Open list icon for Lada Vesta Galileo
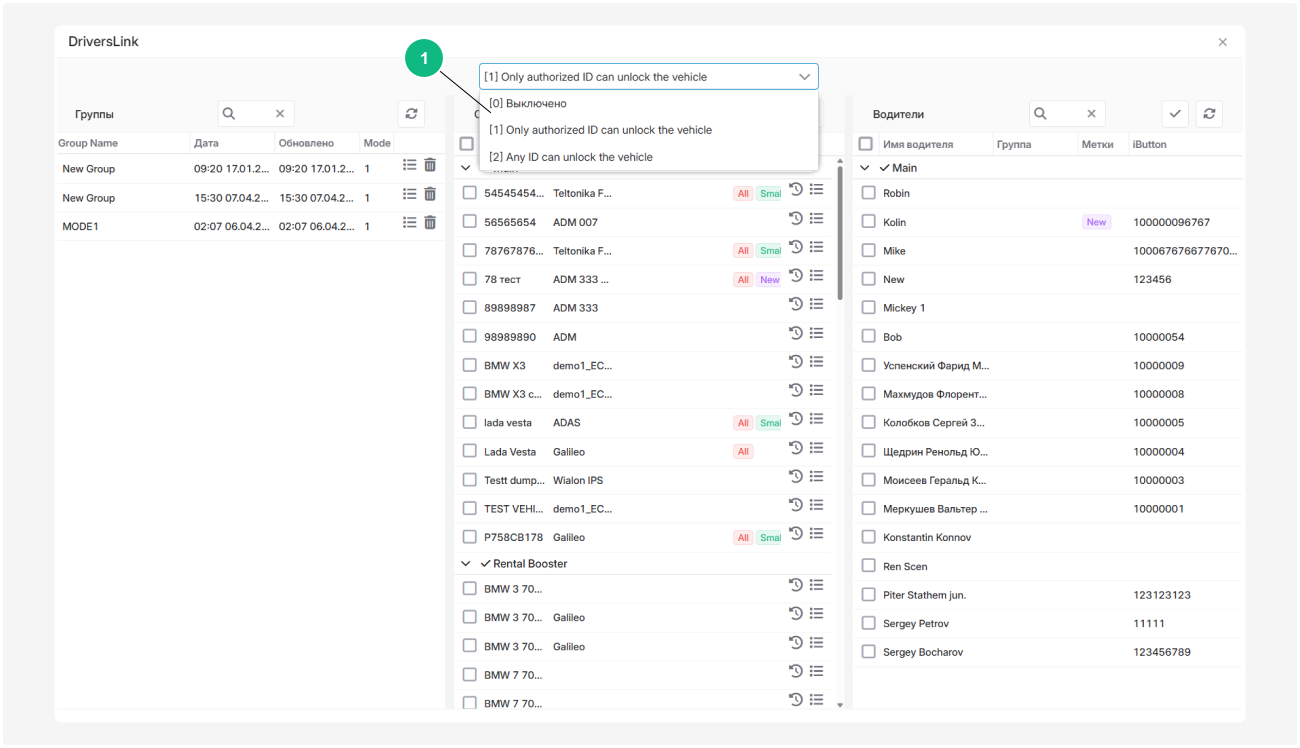1300x748 pixels. tap(817, 449)
